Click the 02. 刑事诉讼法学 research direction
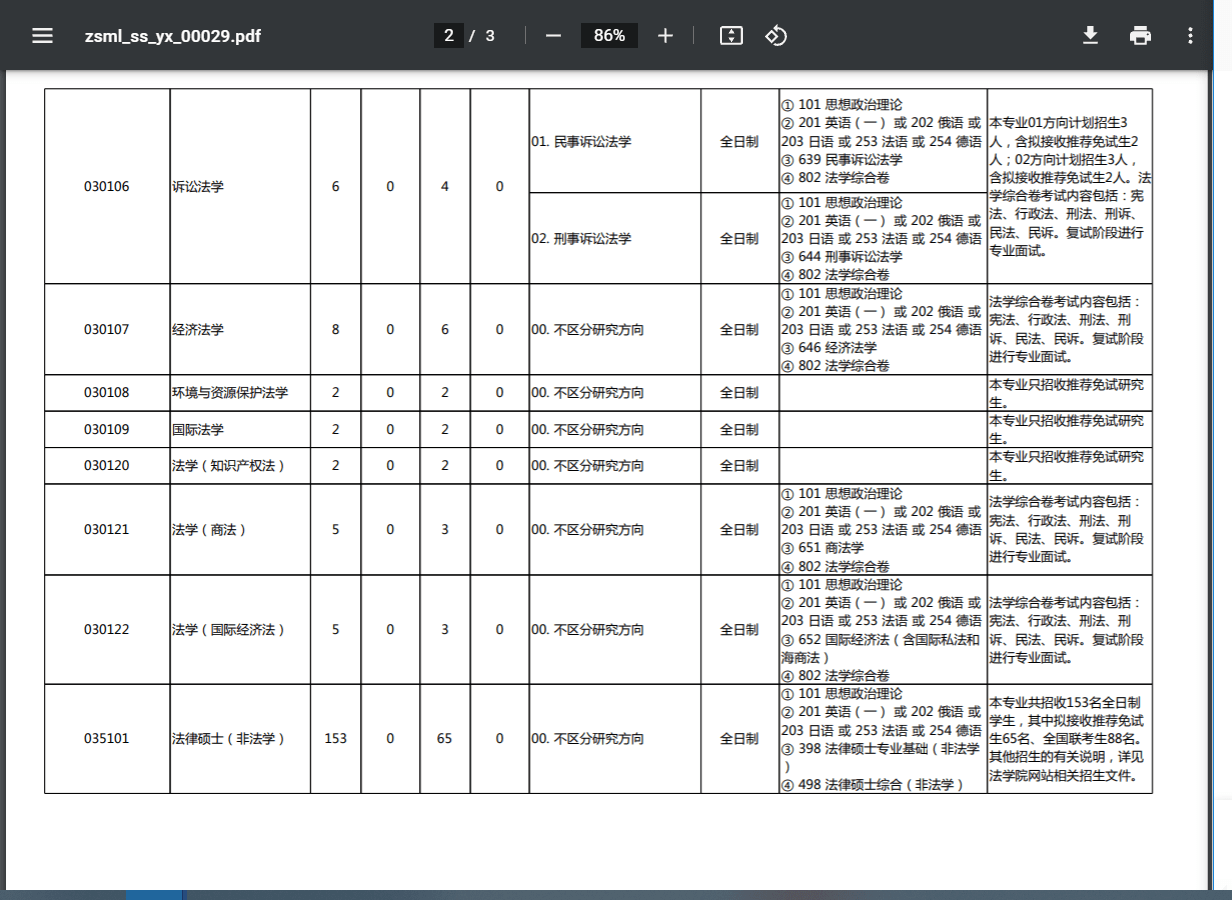 coord(581,239)
